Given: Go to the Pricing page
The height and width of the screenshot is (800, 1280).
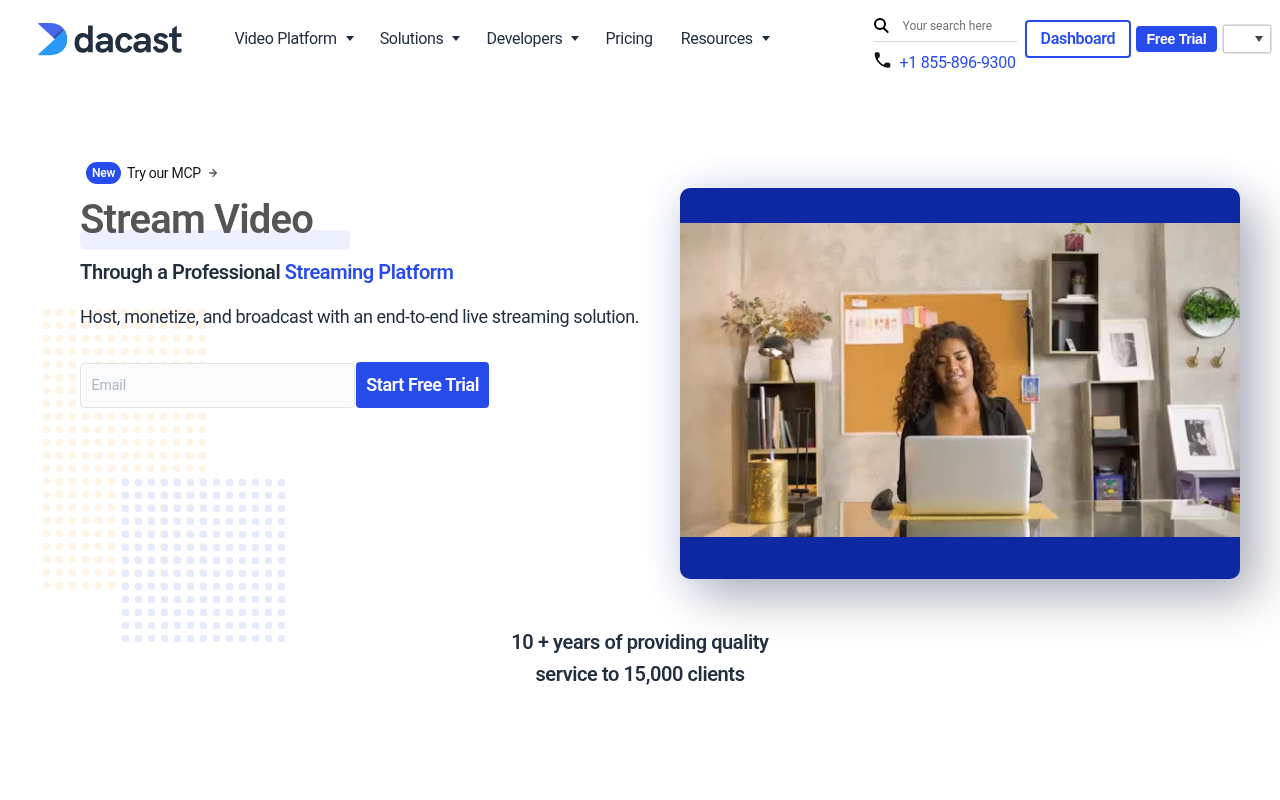Looking at the screenshot, I should pyautogui.click(x=629, y=38).
